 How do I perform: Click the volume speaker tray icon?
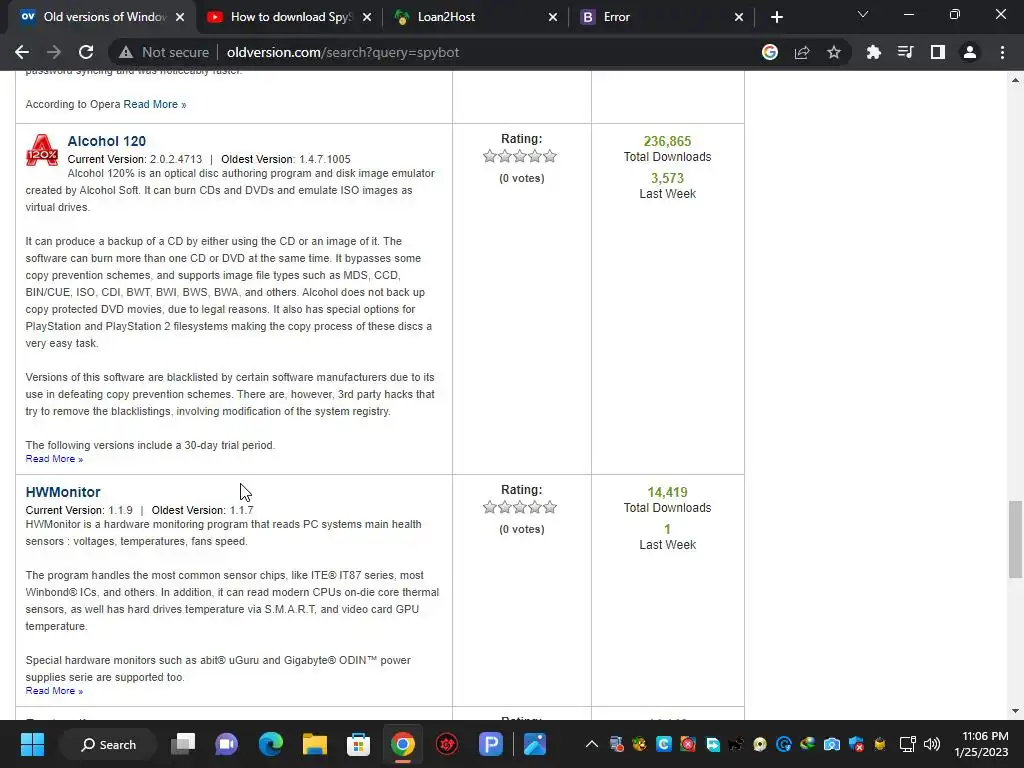click(x=932, y=744)
